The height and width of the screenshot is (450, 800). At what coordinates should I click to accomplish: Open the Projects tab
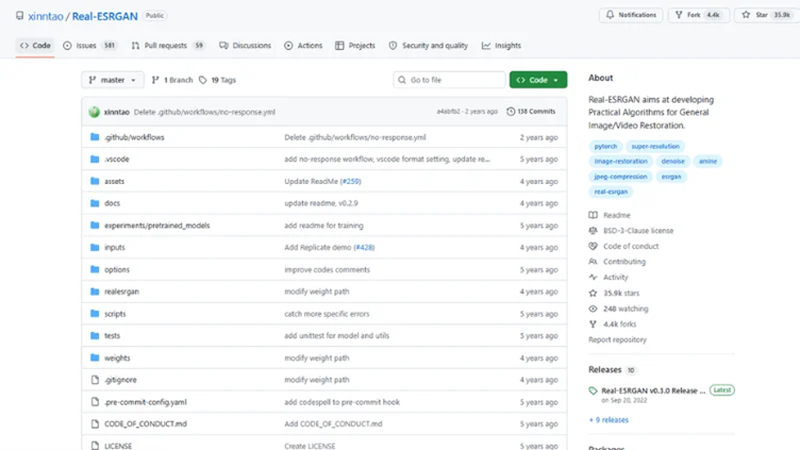pos(355,45)
